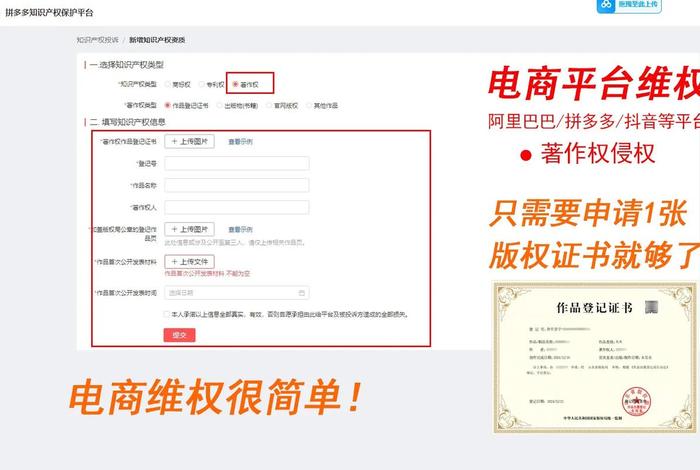The height and width of the screenshot is (470, 700).
Task: Open the 选择日期 date picker field
Action: point(237,293)
